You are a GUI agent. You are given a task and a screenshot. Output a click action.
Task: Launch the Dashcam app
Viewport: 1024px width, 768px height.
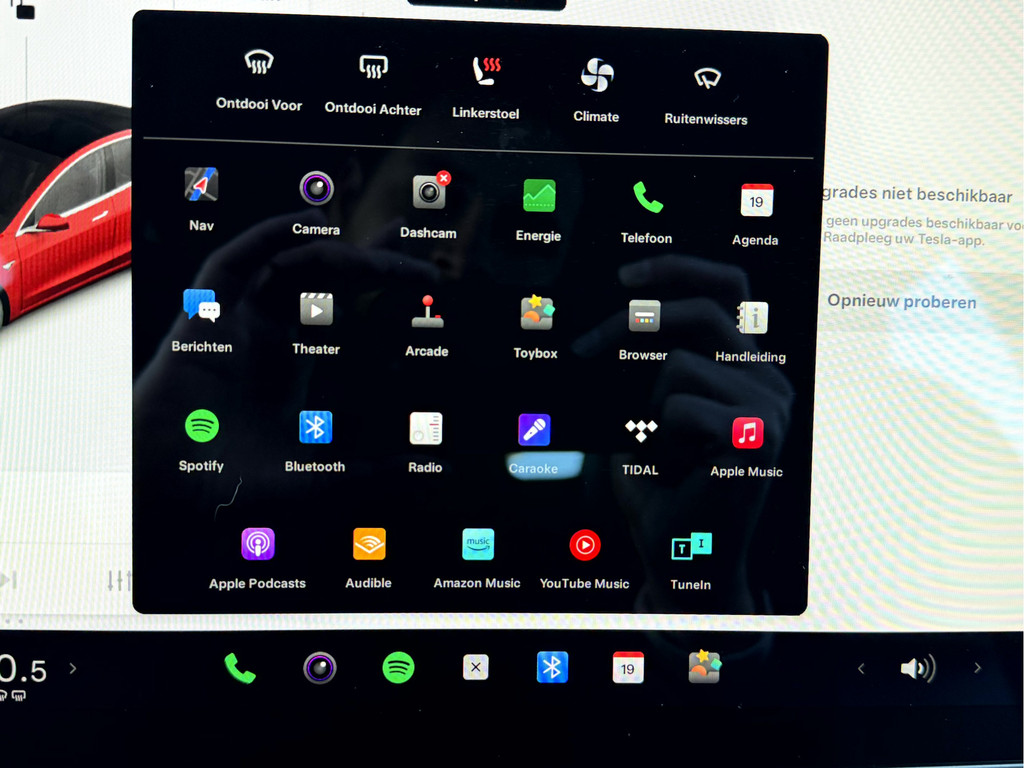click(430, 191)
